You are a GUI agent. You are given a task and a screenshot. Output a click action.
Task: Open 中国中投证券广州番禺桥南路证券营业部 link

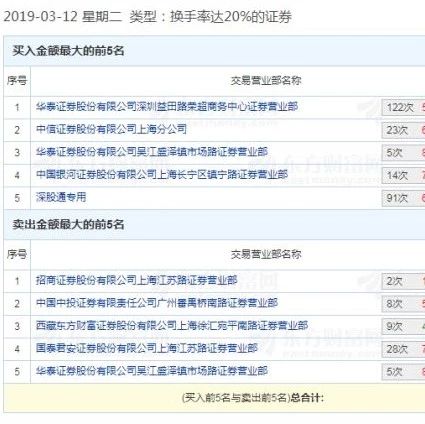[157, 303]
